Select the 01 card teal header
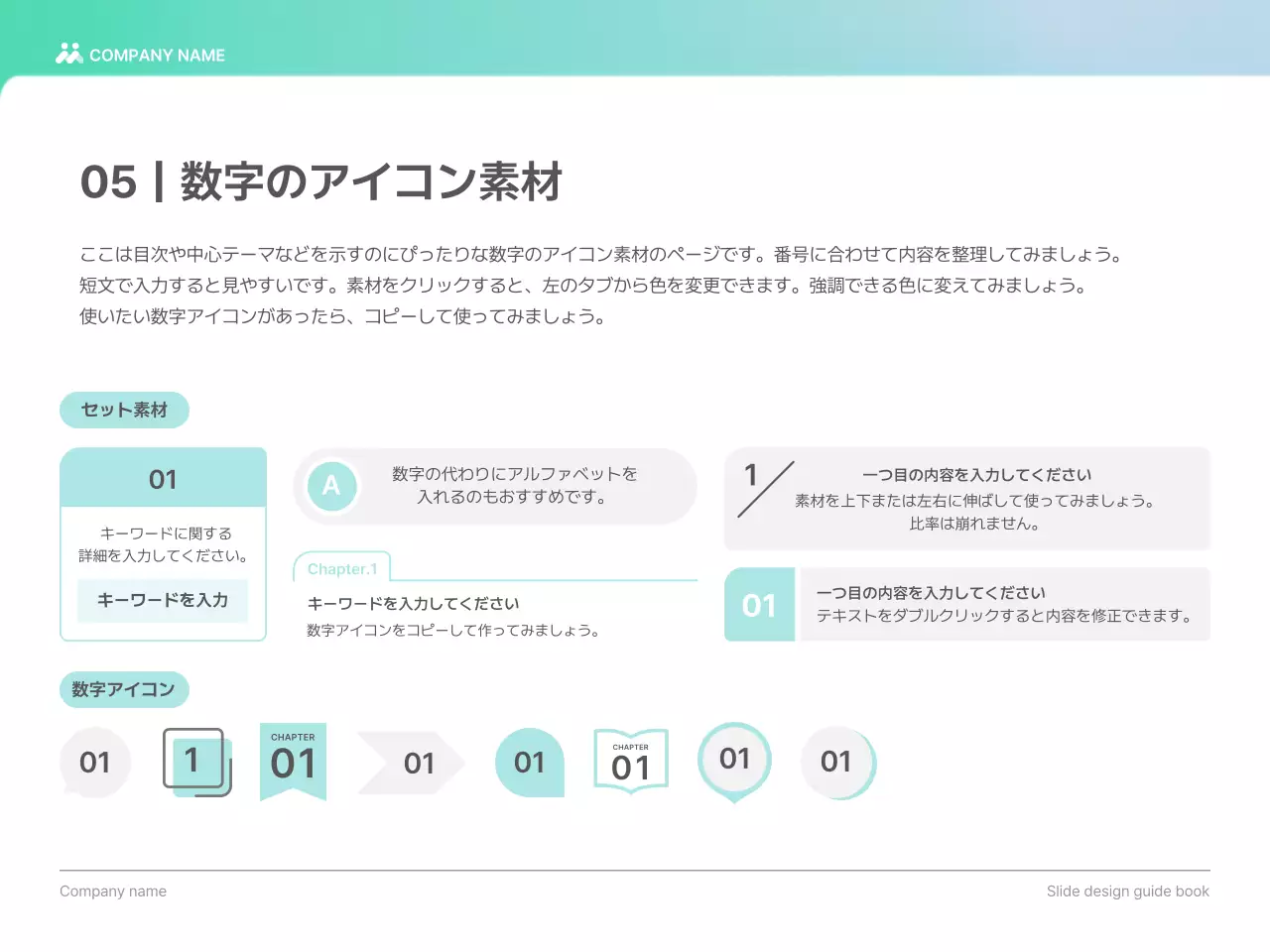The height and width of the screenshot is (952, 1270). point(163,479)
